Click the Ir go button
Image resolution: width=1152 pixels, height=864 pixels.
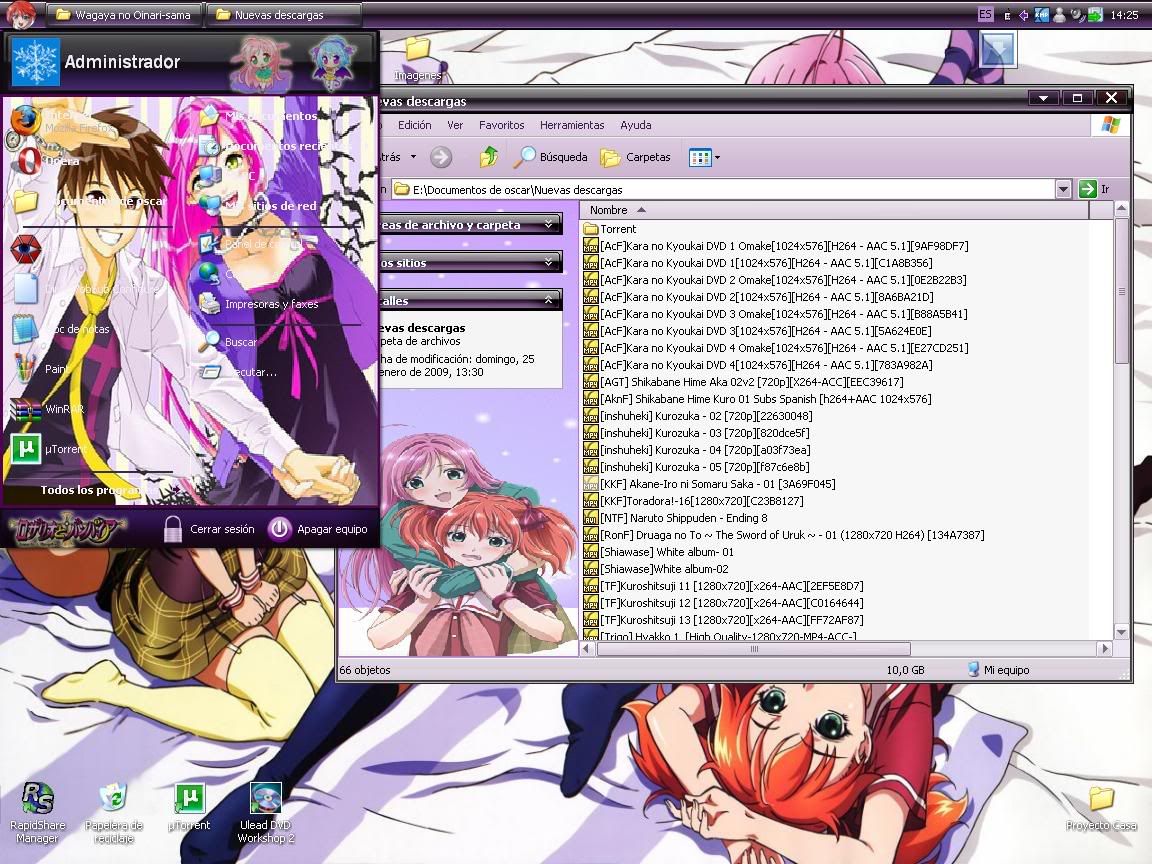[x=1094, y=190]
